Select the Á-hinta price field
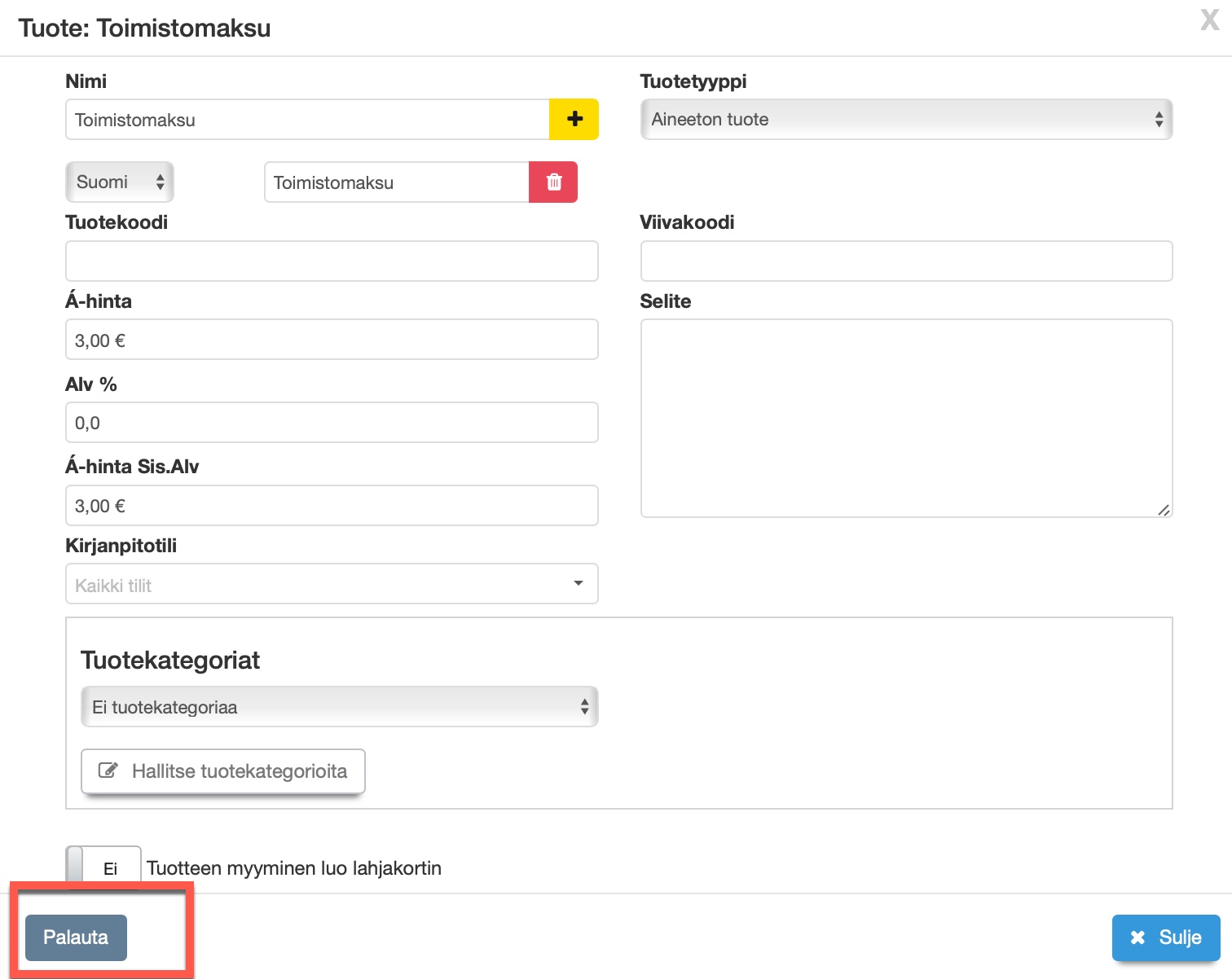The image size is (1232, 979). pos(332,340)
